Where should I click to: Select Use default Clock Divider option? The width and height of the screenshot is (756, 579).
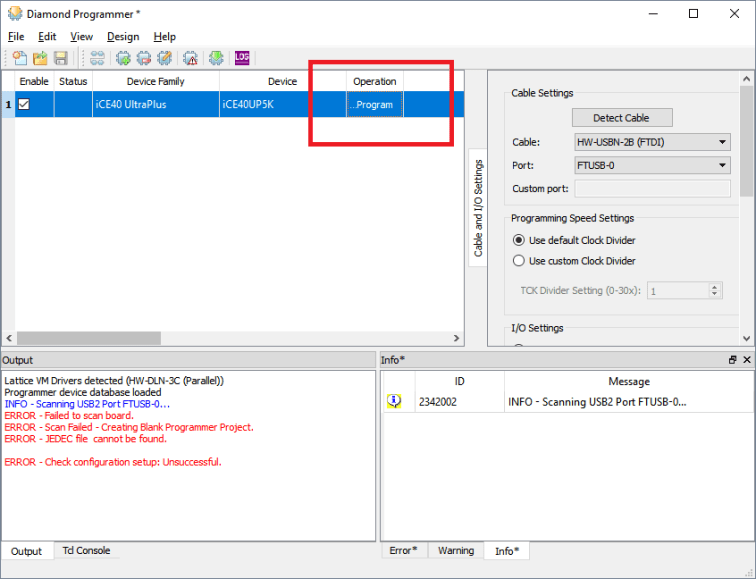click(x=519, y=240)
